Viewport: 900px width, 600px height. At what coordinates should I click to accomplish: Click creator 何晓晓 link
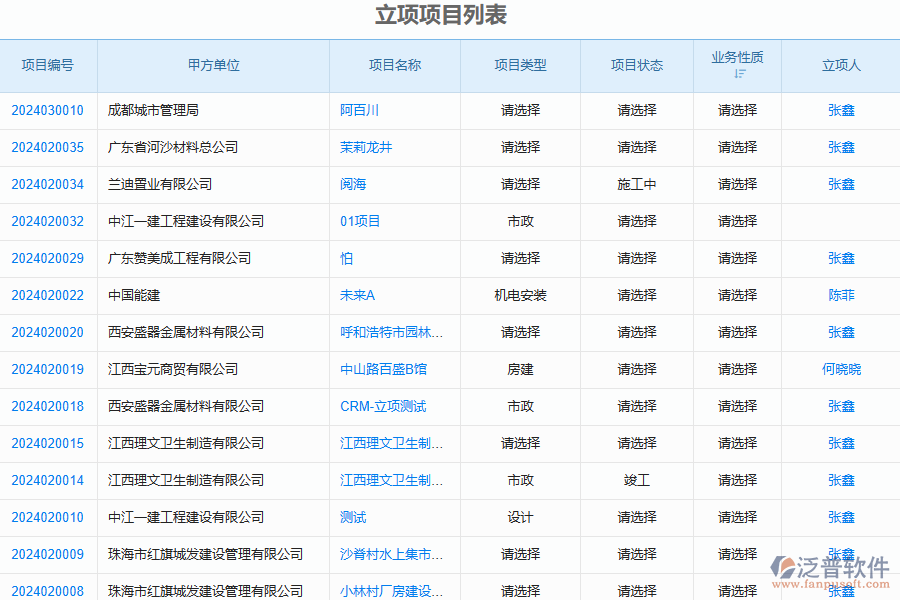[841, 369]
